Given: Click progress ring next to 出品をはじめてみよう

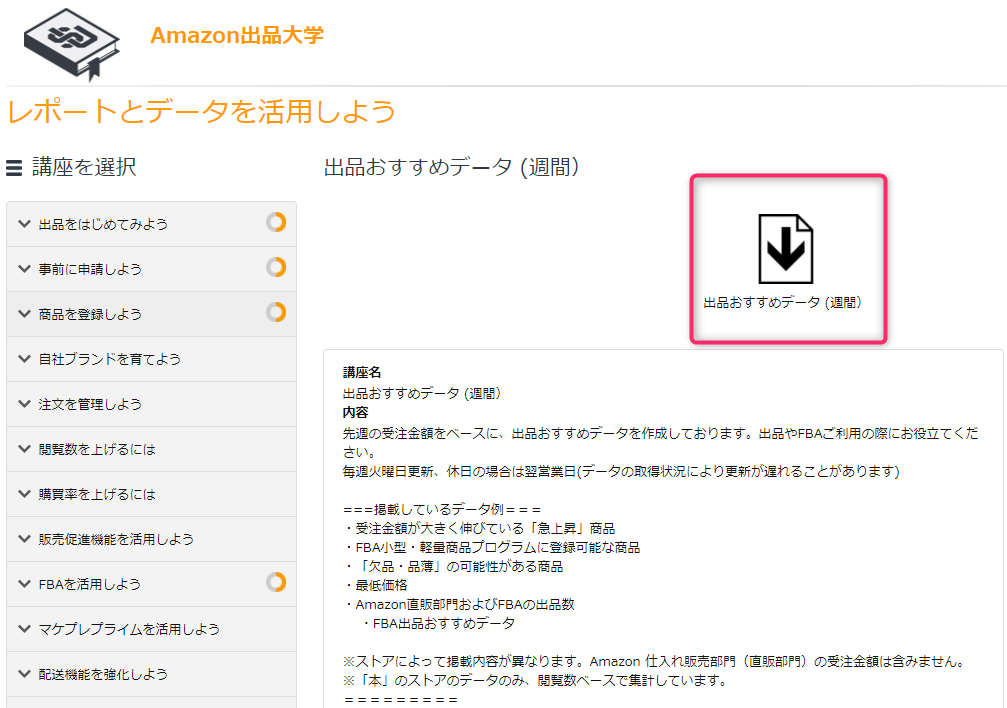Looking at the screenshot, I should 276,222.
